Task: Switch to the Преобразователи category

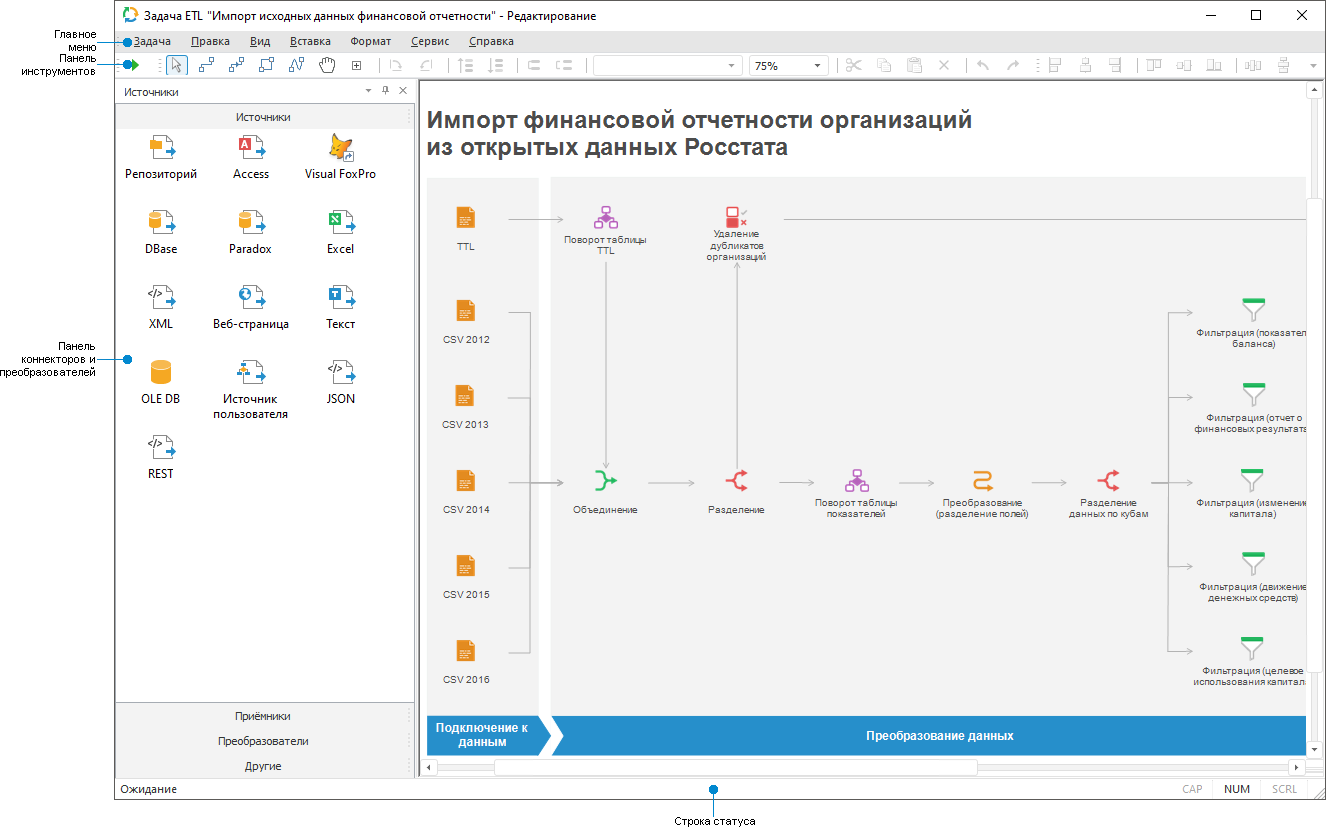Action: click(x=264, y=741)
